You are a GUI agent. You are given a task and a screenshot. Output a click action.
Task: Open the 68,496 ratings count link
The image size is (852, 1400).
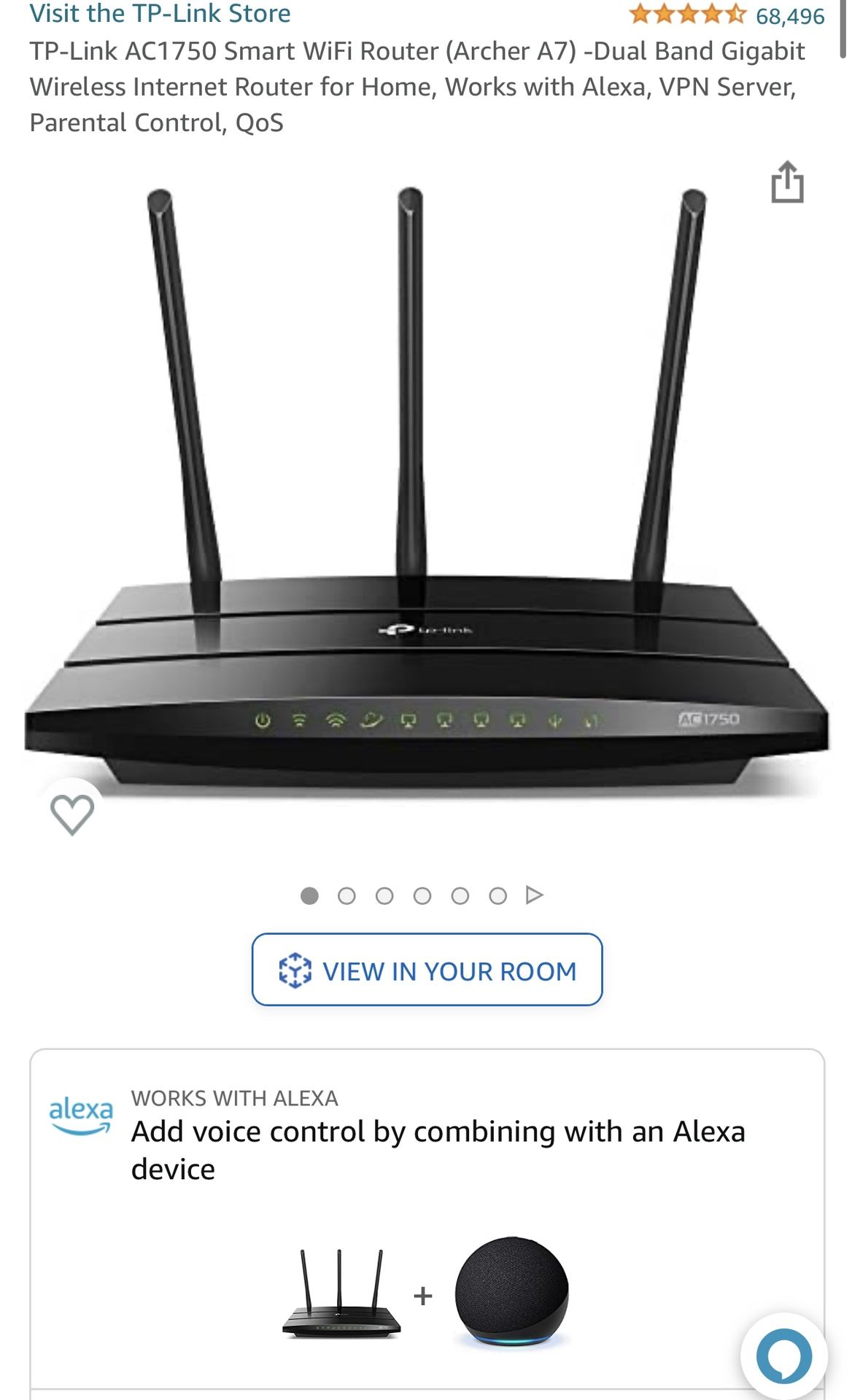(790, 16)
